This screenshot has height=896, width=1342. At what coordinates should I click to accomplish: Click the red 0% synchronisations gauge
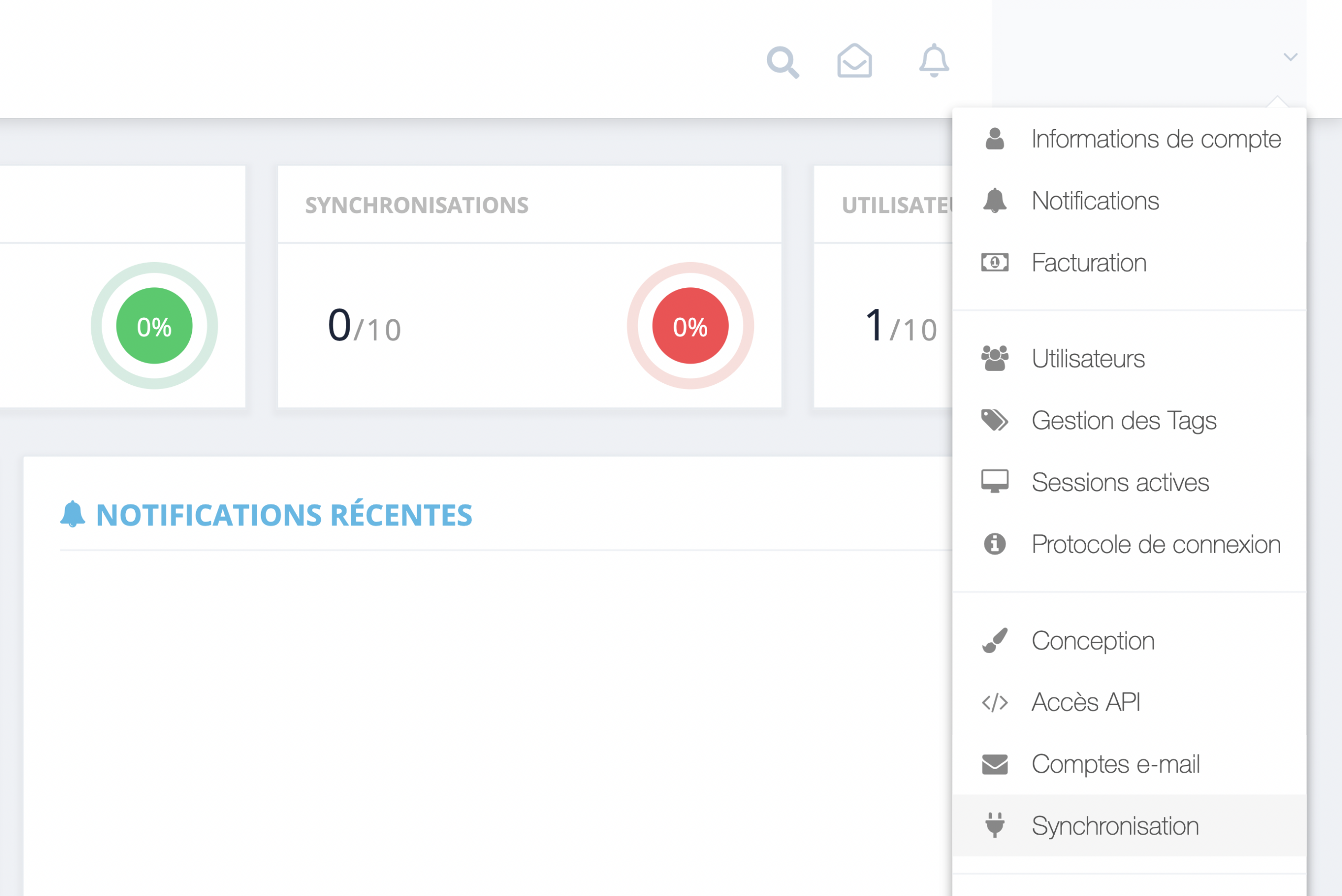pos(690,326)
